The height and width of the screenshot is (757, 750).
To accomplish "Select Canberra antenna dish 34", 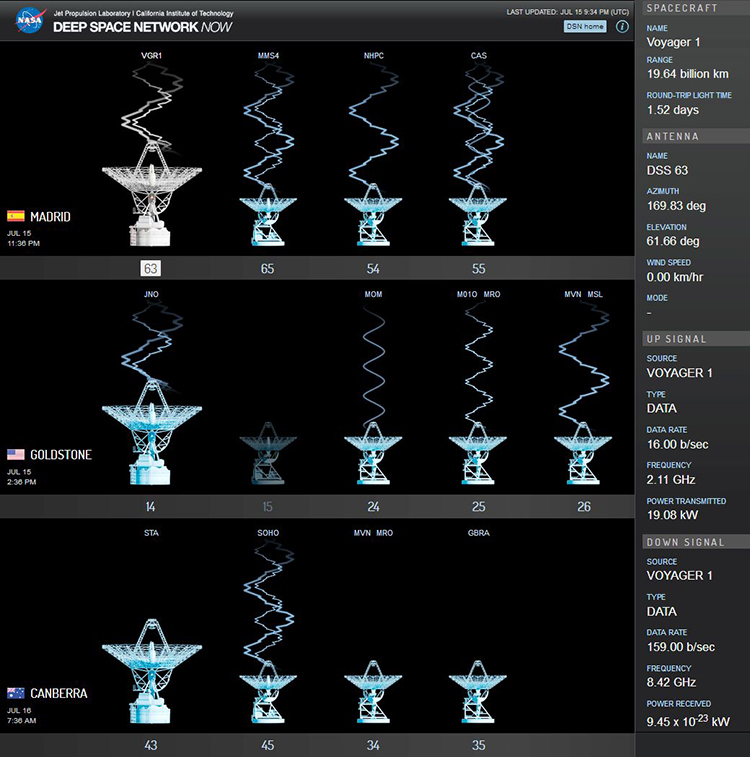I will [373, 692].
